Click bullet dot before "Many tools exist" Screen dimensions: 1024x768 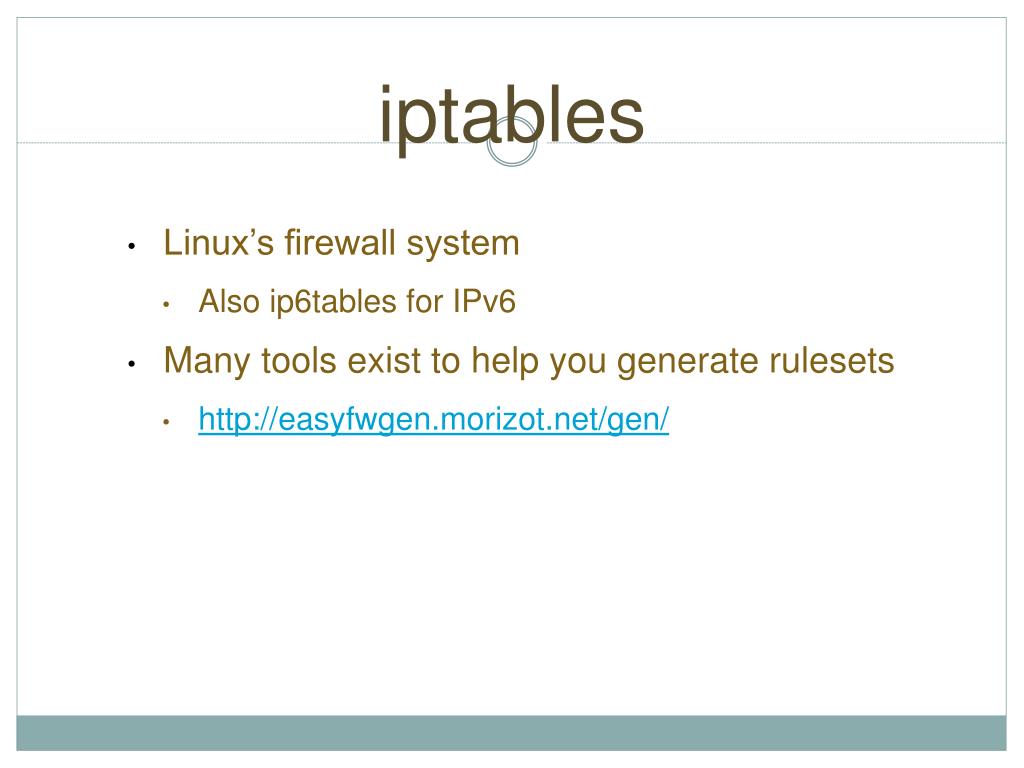point(132,364)
